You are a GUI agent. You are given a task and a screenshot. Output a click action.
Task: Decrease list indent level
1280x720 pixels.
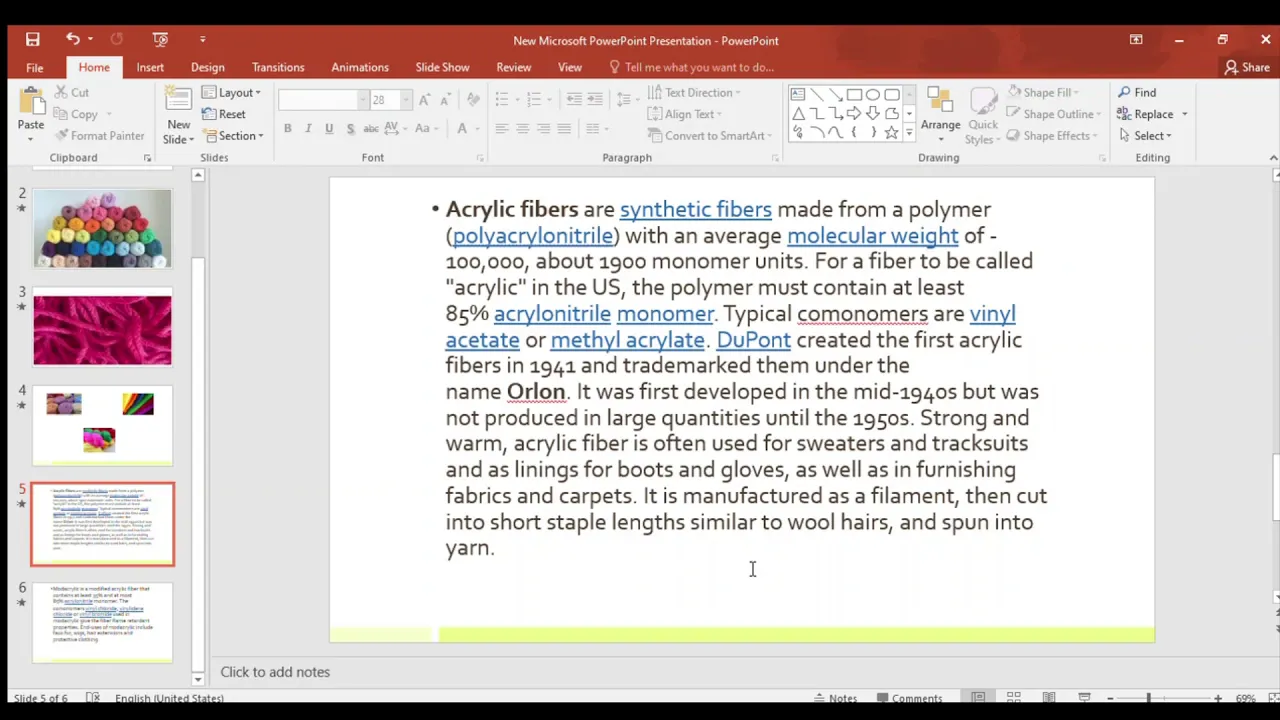(x=574, y=99)
